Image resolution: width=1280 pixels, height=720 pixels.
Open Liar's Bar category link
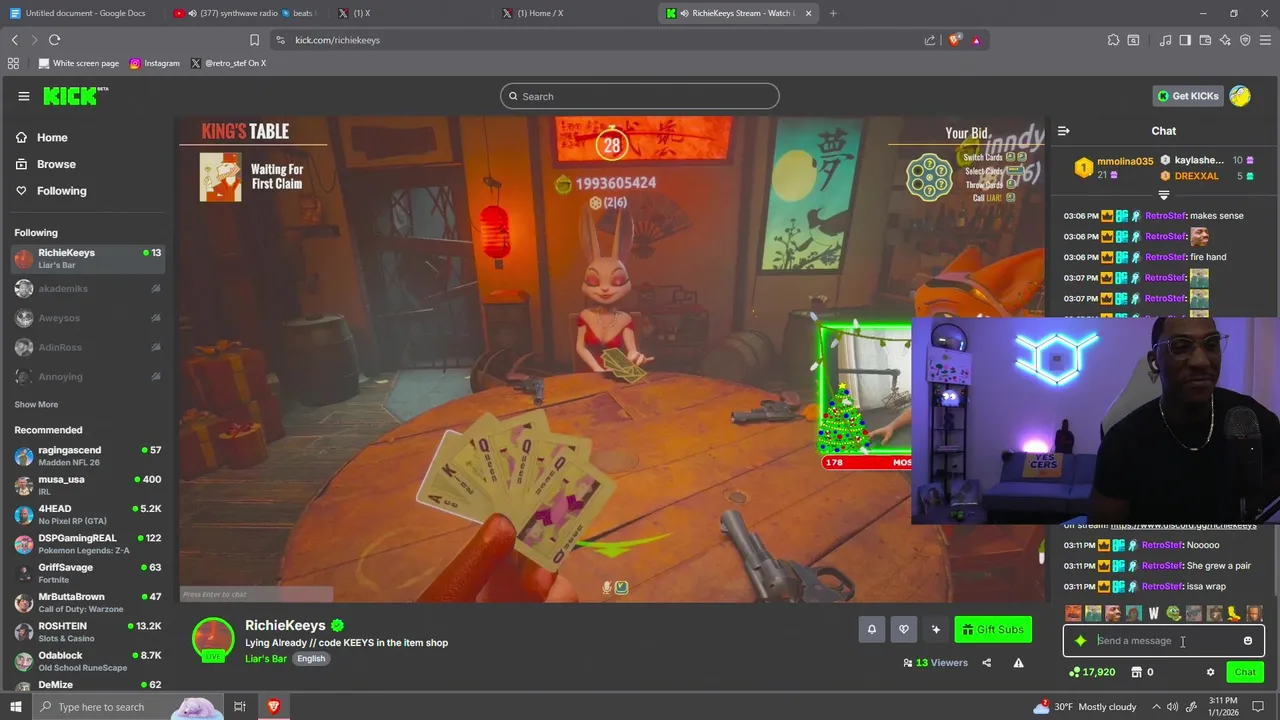coord(266,659)
